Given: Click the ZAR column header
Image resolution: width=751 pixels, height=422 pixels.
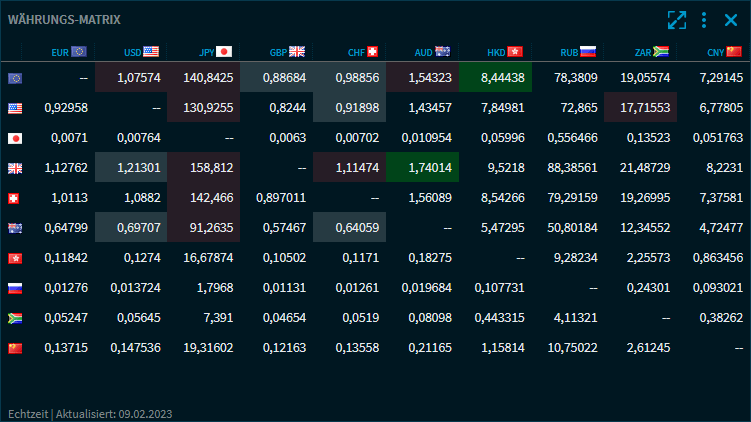Looking at the screenshot, I should (651, 52).
